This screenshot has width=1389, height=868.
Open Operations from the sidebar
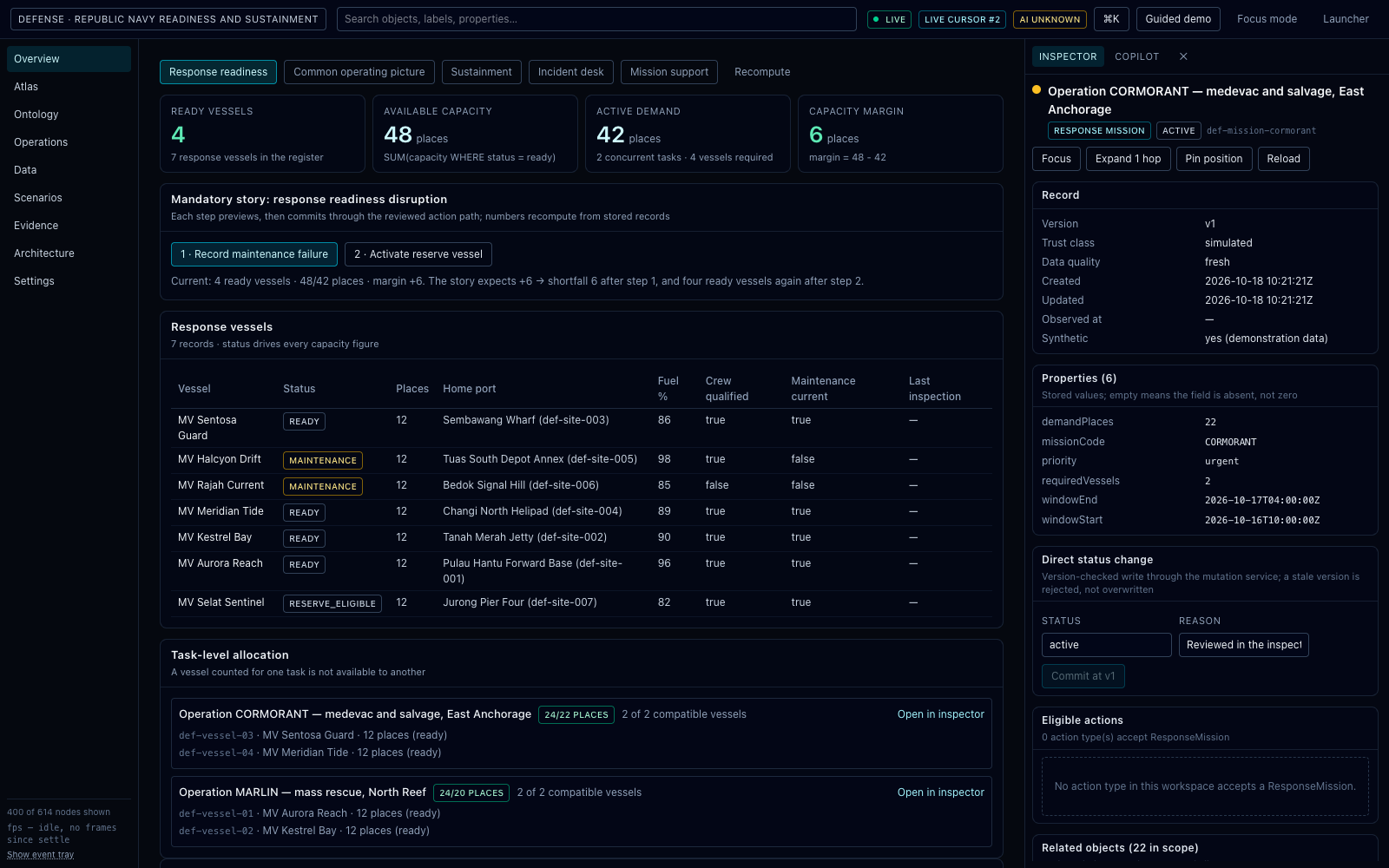coord(69,142)
